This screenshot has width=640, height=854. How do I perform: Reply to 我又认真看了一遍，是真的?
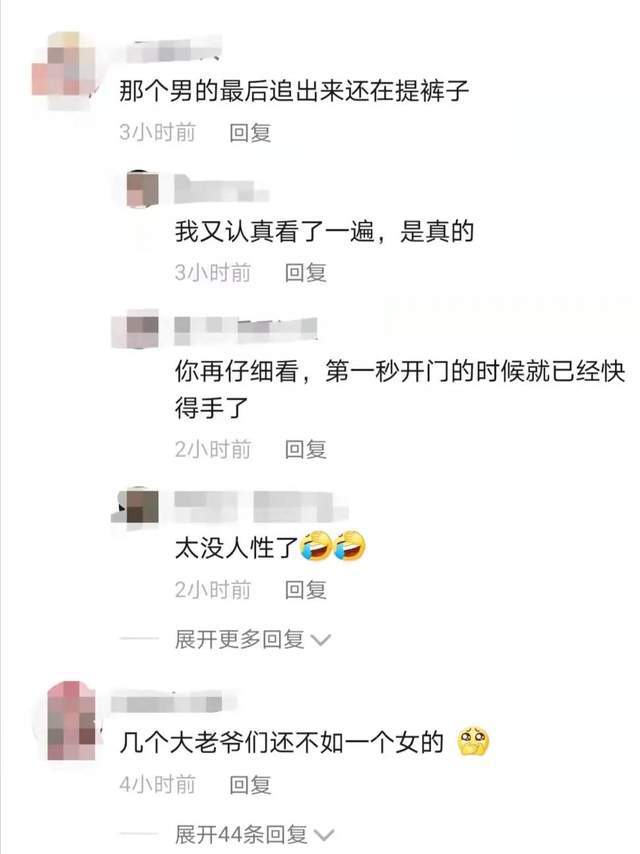tap(306, 273)
